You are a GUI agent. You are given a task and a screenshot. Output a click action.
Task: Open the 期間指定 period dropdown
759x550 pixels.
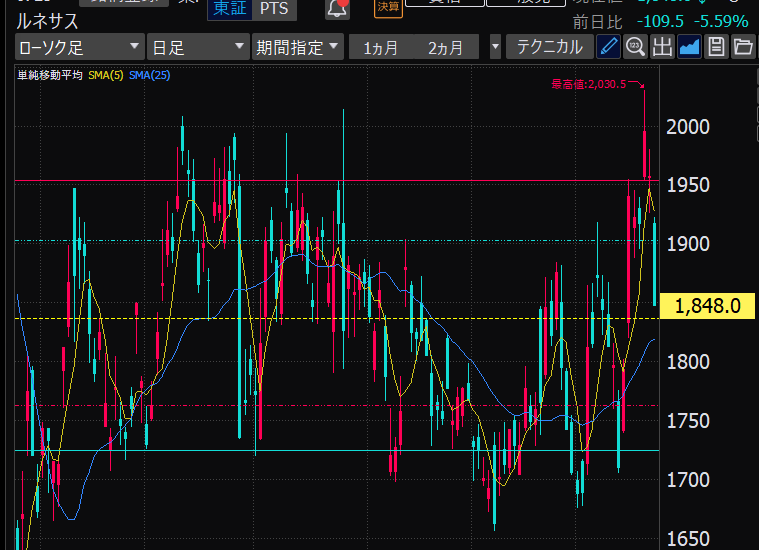click(298, 47)
